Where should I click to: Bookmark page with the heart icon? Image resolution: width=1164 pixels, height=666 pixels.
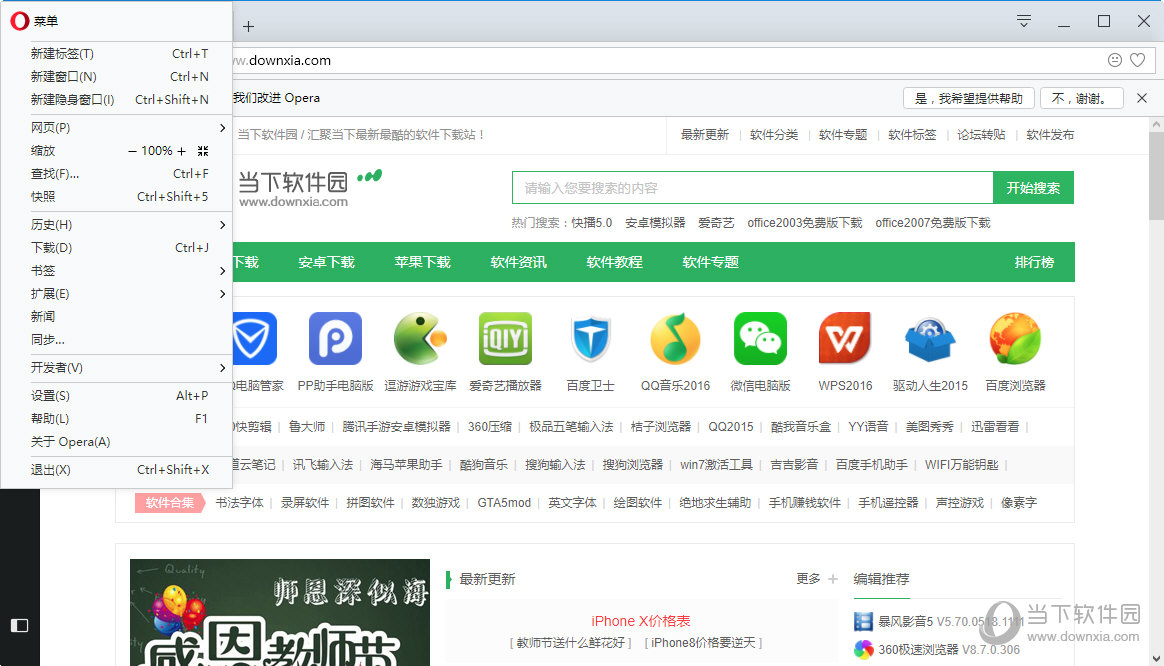(x=1137, y=60)
